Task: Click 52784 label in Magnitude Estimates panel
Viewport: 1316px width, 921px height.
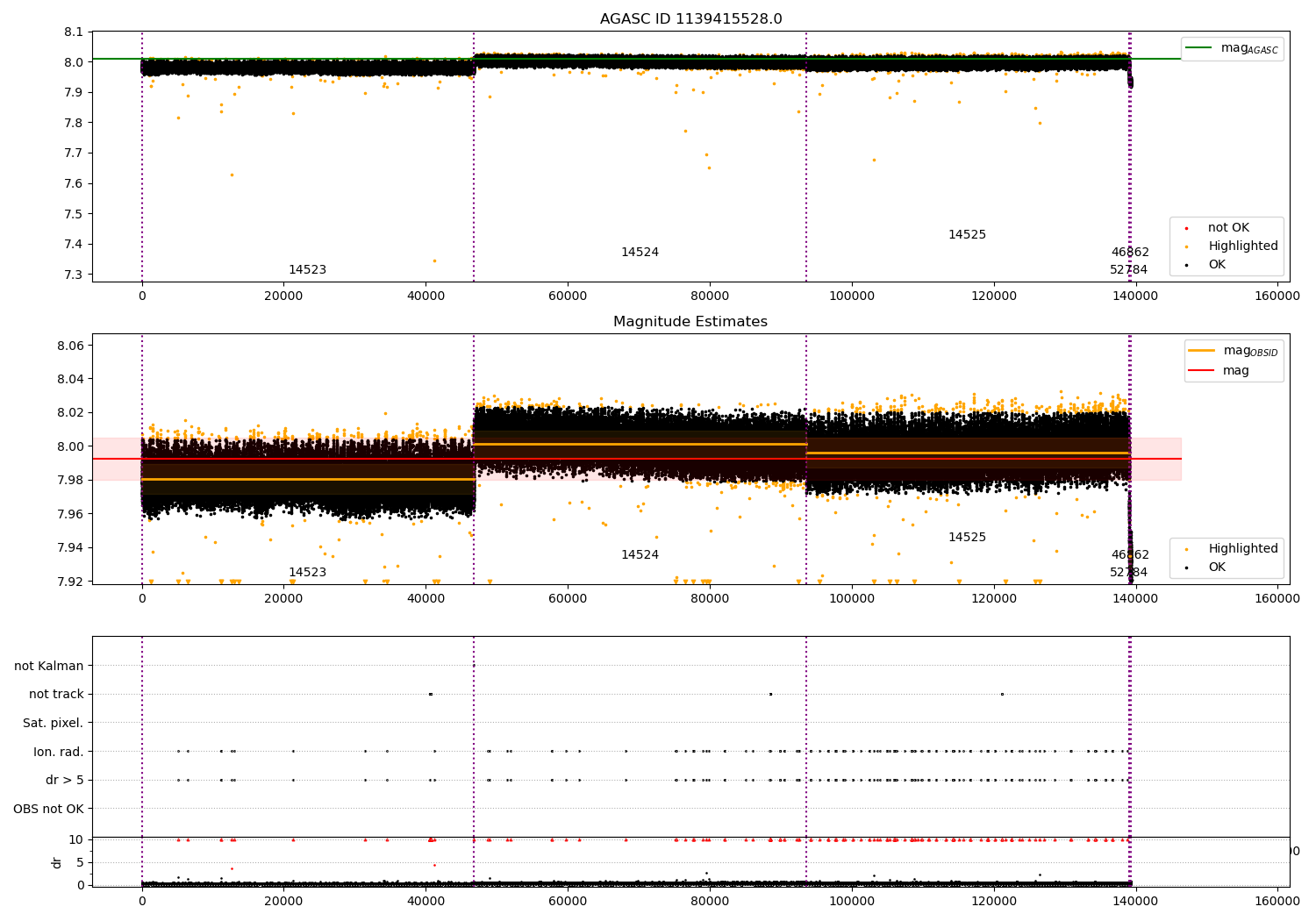Action: (x=1128, y=573)
